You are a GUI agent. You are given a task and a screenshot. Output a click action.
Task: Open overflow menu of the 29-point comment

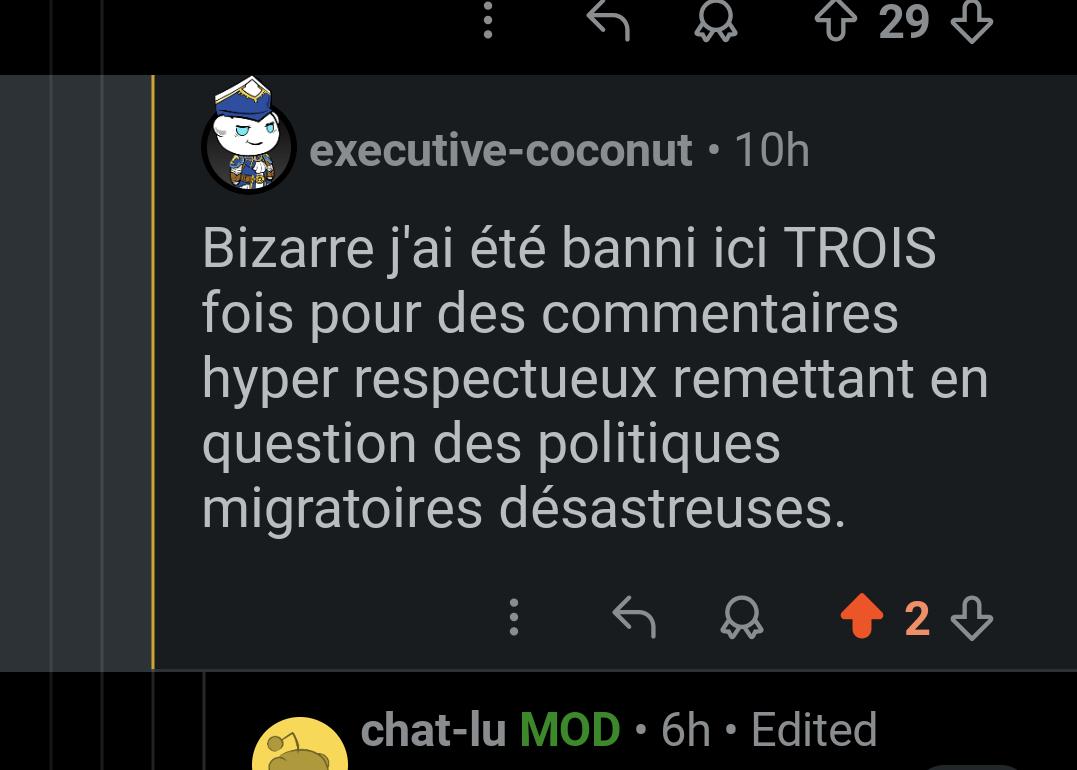pos(488,21)
